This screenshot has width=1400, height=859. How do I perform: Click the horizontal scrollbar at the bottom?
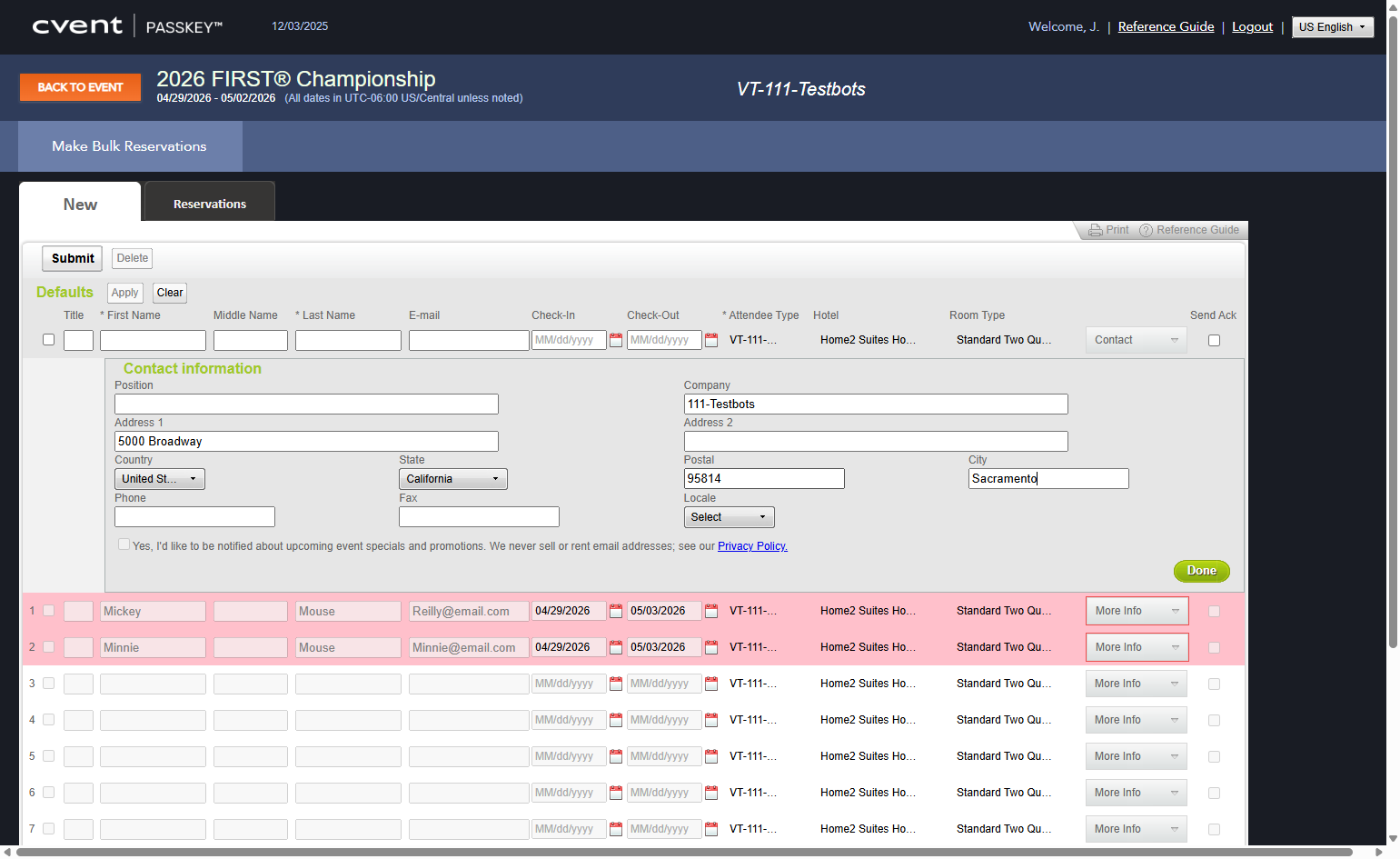click(686, 852)
